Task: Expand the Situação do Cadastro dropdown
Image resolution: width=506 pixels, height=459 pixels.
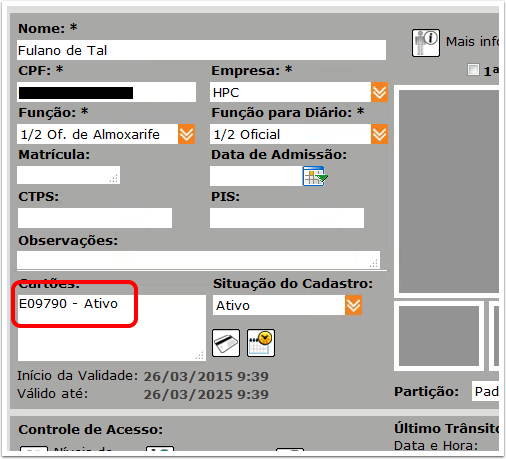Action: (353, 305)
